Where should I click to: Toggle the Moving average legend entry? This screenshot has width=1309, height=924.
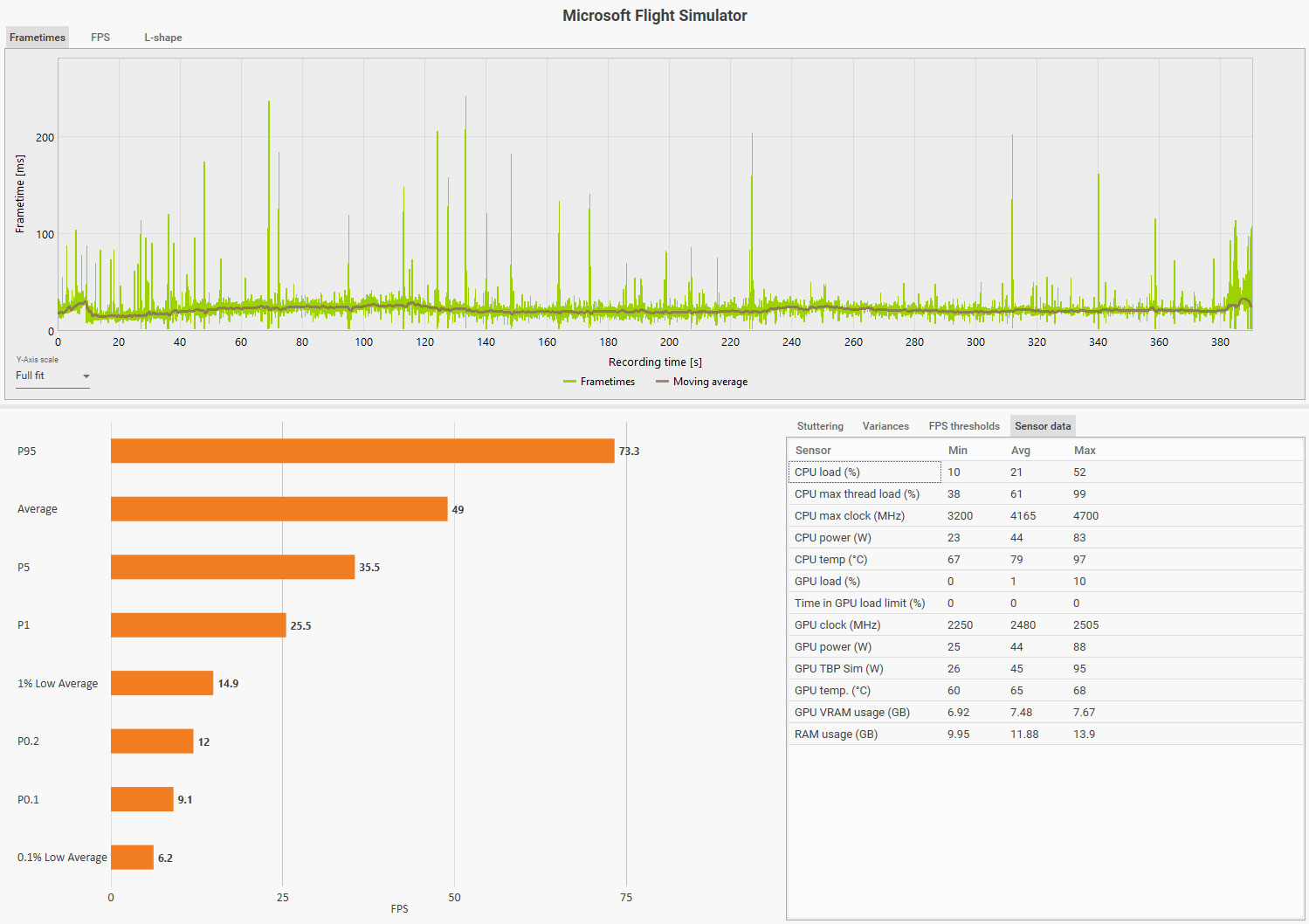click(x=701, y=382)
